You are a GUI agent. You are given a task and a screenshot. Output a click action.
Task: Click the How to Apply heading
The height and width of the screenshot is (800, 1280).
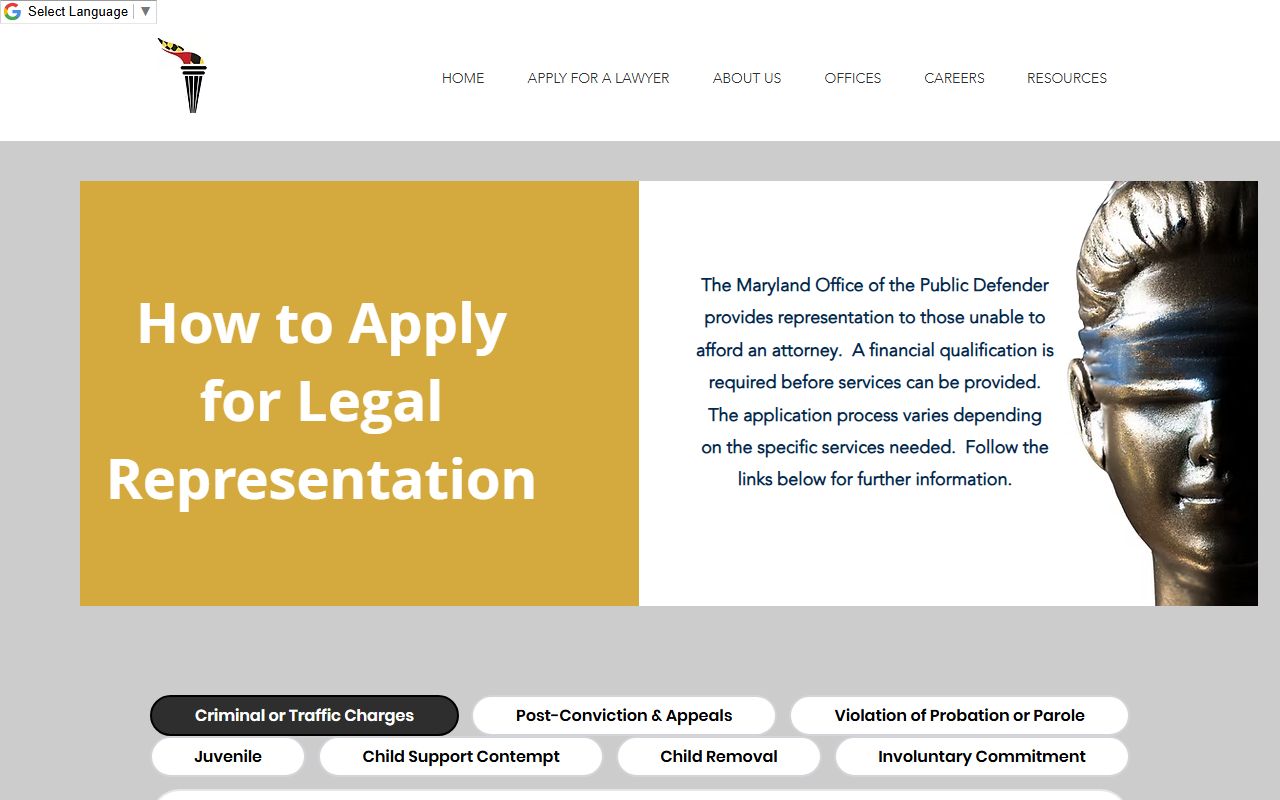pyautogui.click(x=322, y=401)
